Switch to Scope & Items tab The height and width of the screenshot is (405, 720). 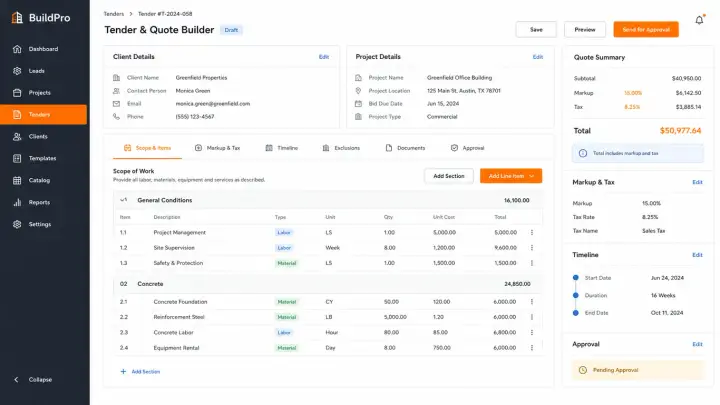tap(147, 148)
